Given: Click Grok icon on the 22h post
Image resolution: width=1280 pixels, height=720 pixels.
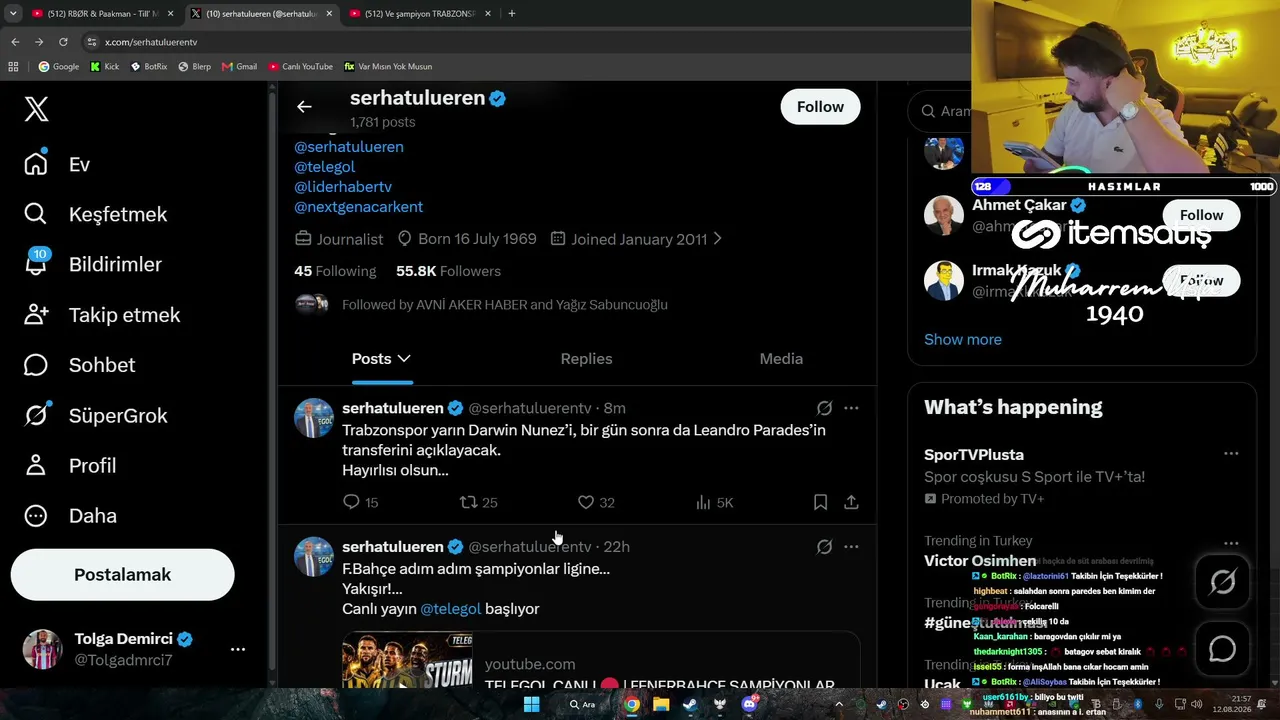Looking at the screenshot, I should (824, 547).
